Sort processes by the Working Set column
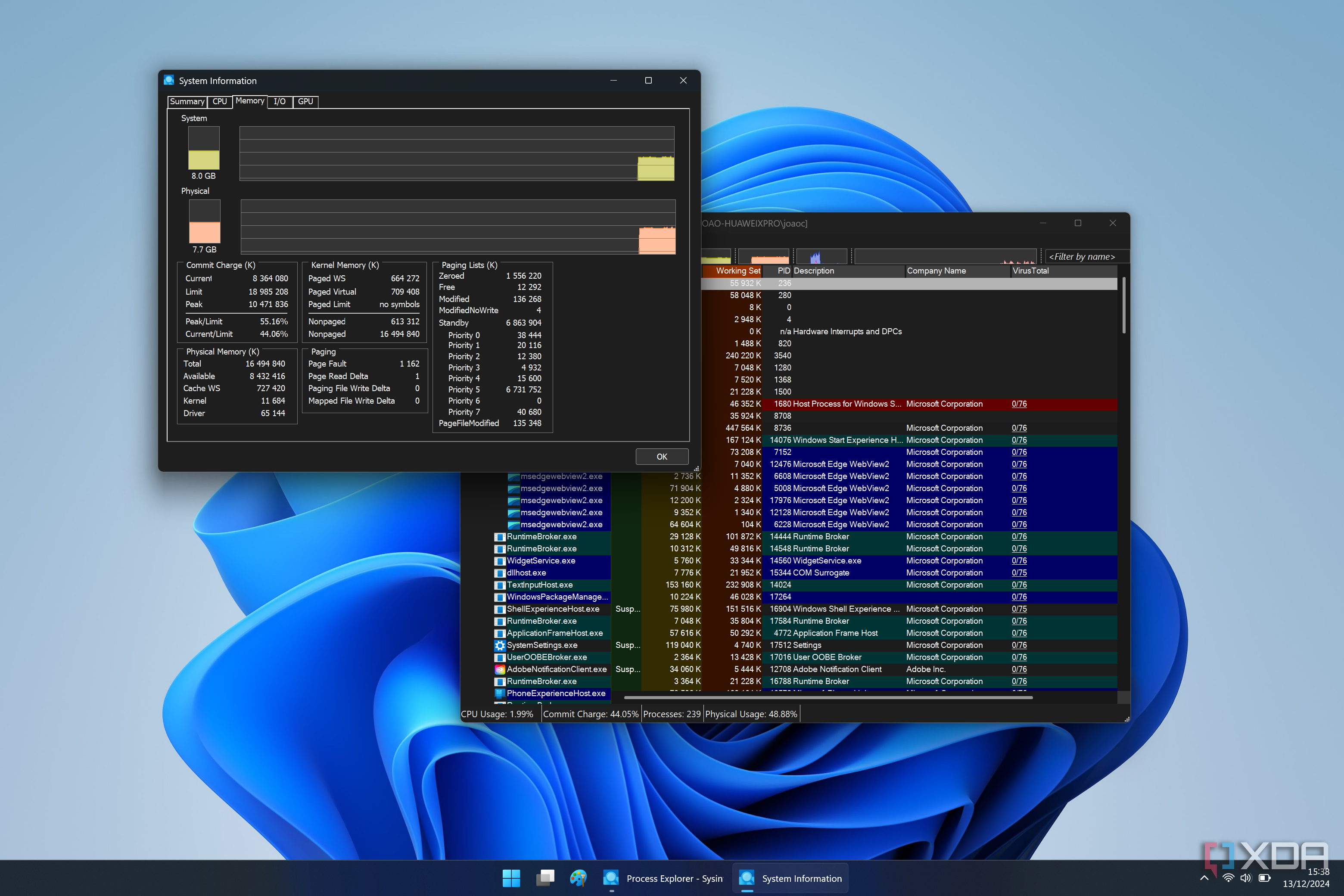 [733, 271]
